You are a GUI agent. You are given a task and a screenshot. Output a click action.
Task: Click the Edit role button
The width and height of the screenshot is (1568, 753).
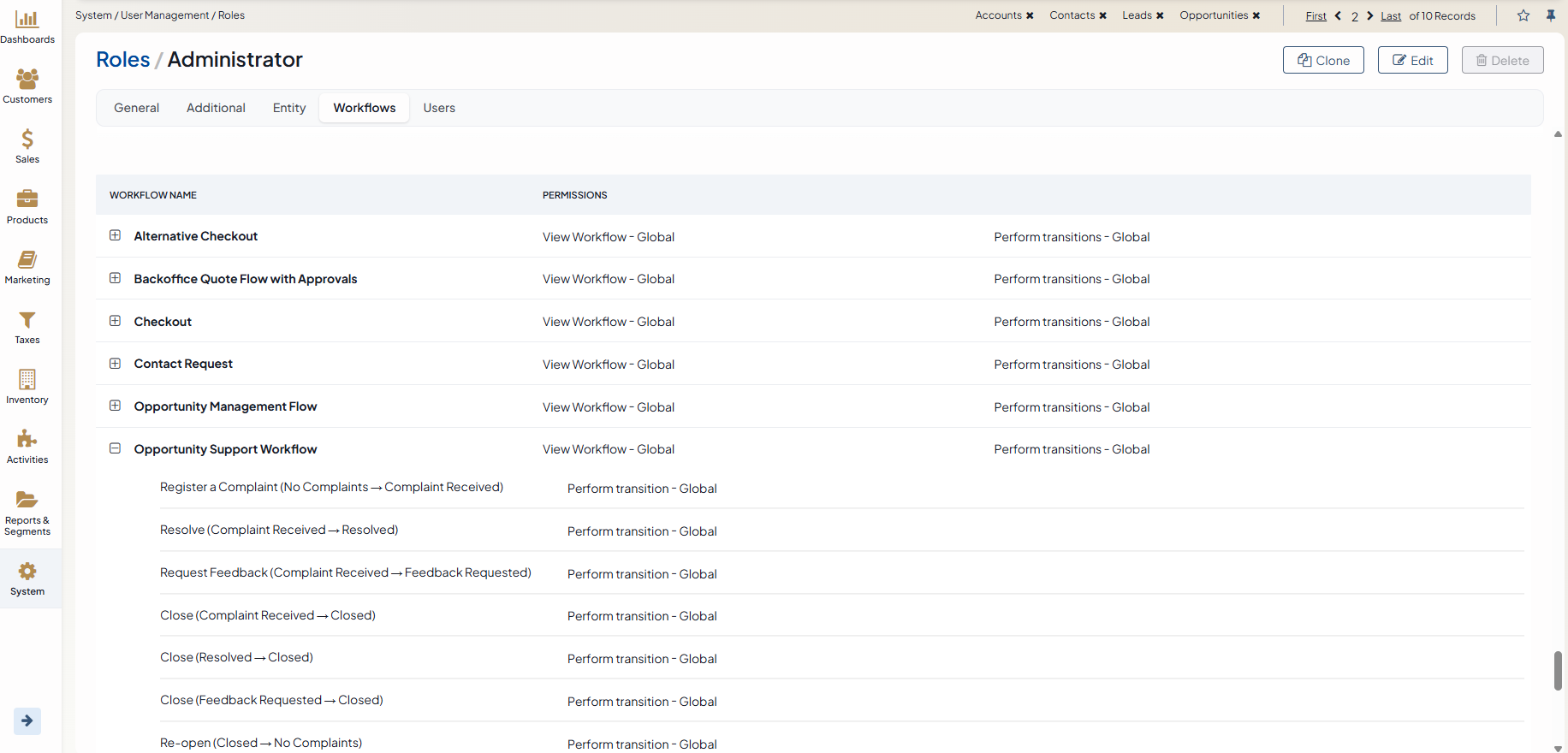1412,60
